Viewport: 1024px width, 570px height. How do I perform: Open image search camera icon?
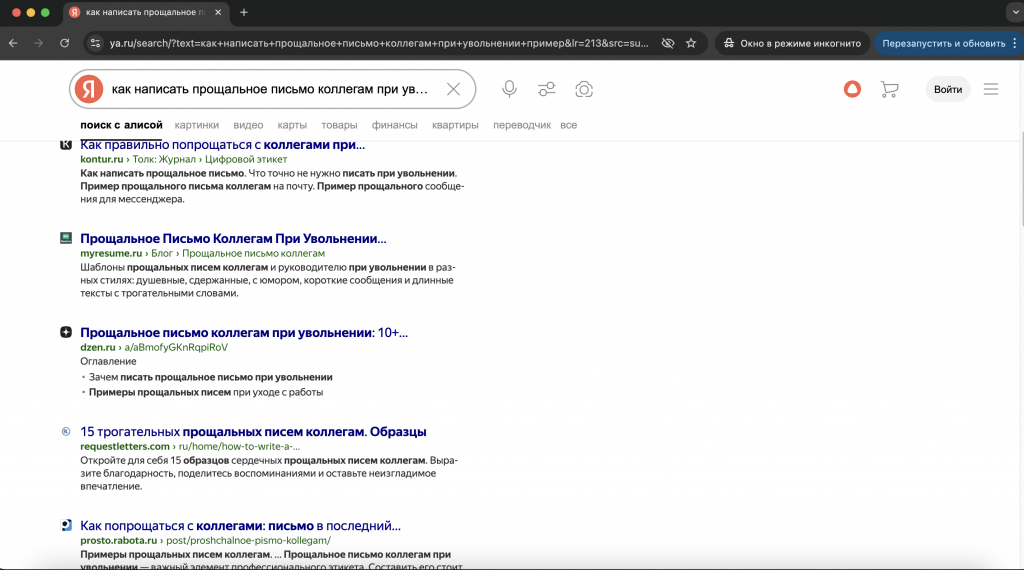[584, 89]
